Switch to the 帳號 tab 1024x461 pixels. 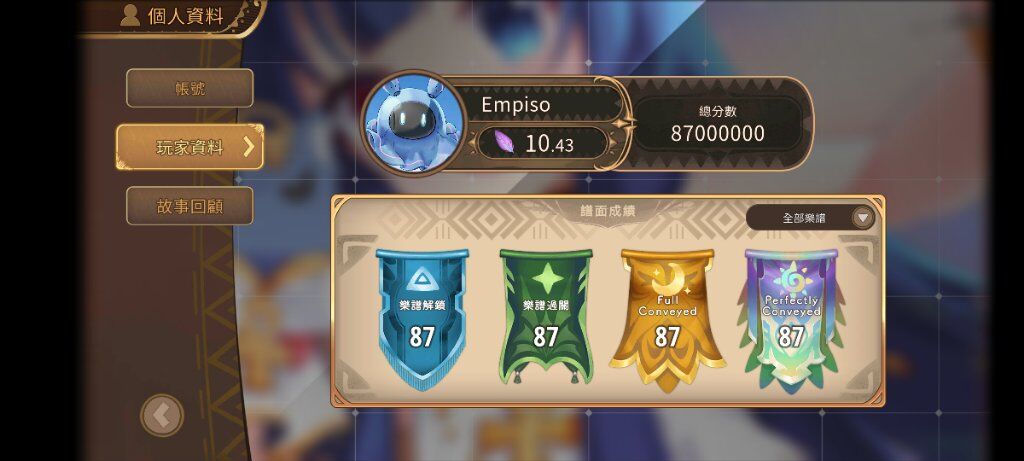(x=189, y=88)
